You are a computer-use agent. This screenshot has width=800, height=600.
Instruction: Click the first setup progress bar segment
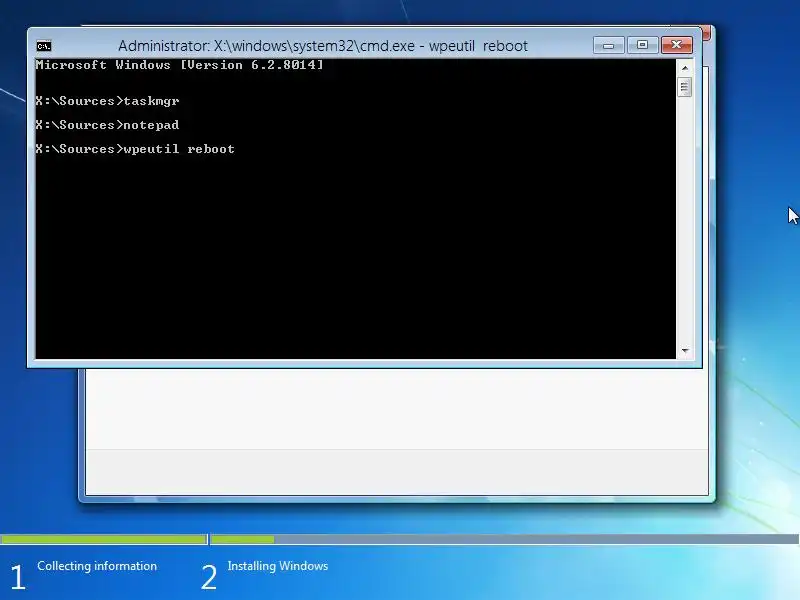pyautogui.click(x=104, y=539)
